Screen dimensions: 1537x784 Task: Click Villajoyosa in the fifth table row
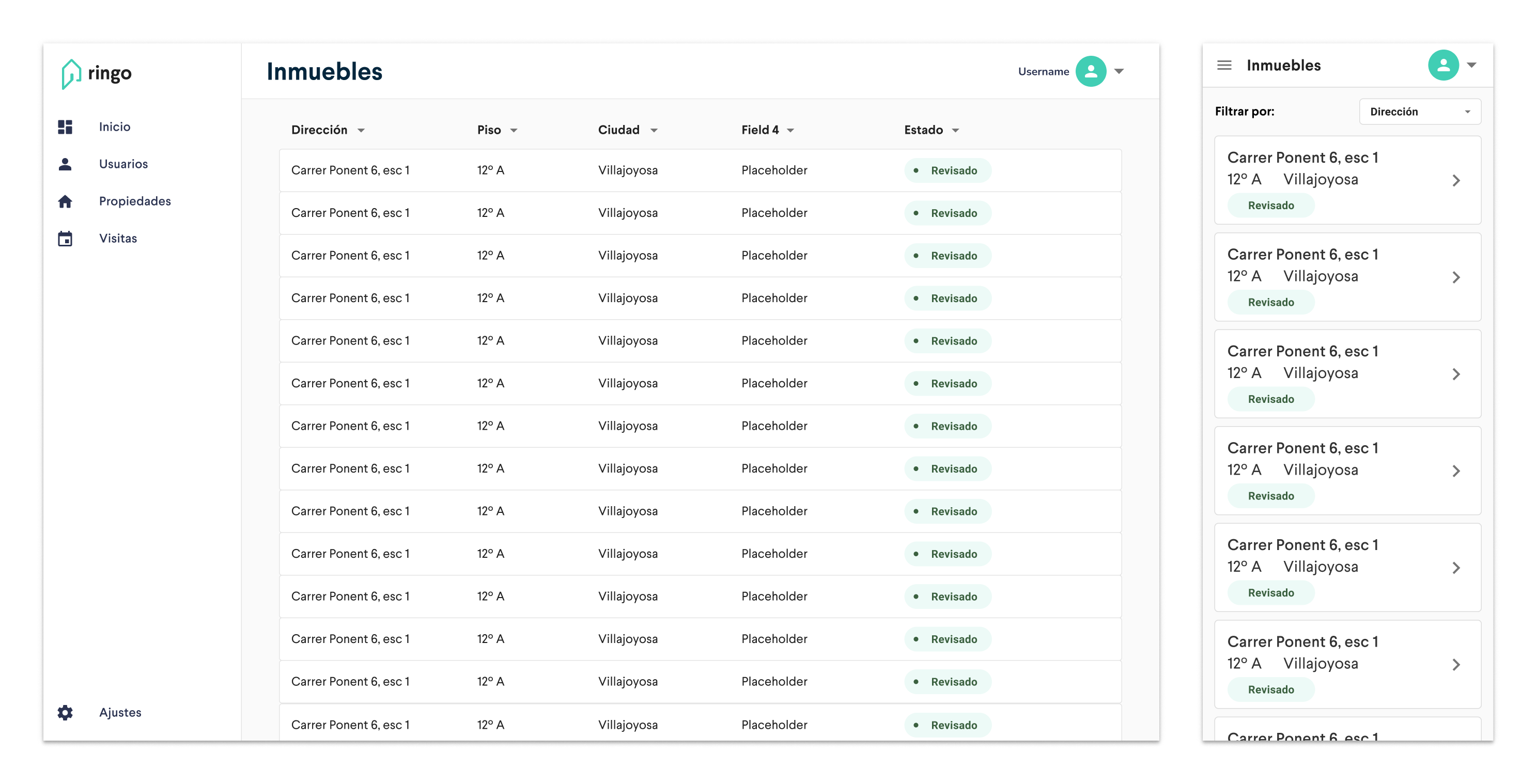point(628,341)
